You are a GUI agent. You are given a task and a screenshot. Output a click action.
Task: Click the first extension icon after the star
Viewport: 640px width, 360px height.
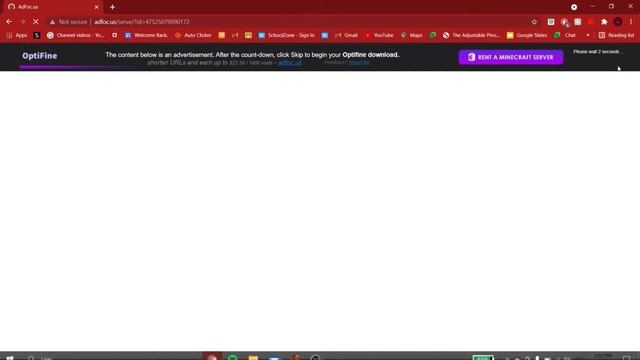click(x=551, y=22)
